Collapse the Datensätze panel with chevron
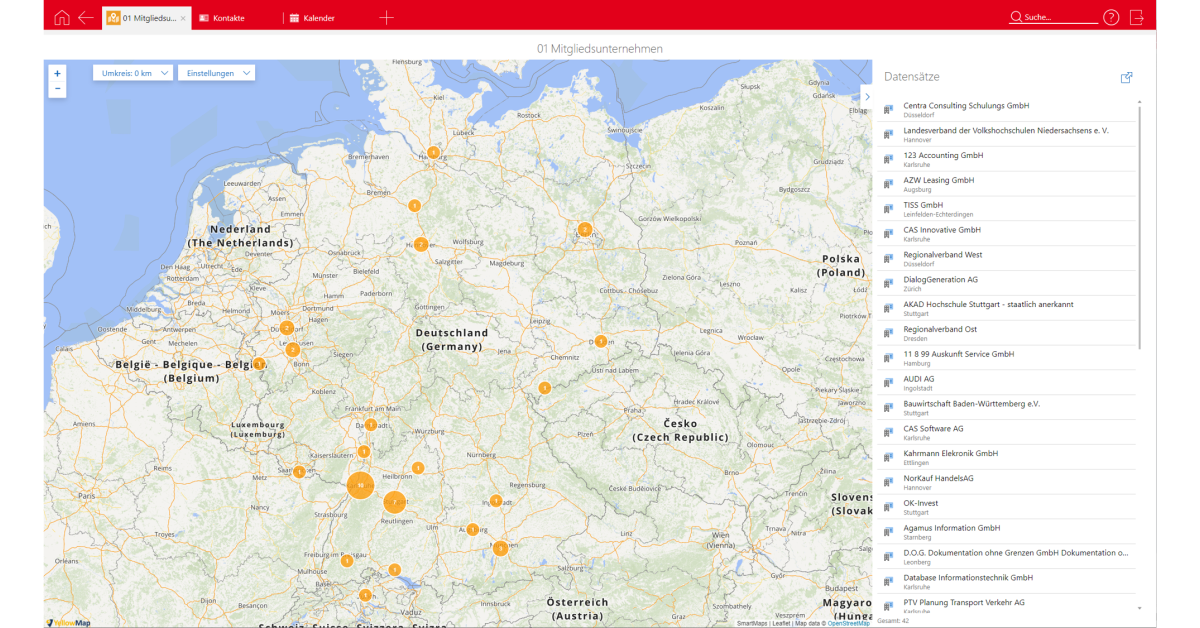Viewport: 1200px width, 628px height. click(x=867, y=97)
